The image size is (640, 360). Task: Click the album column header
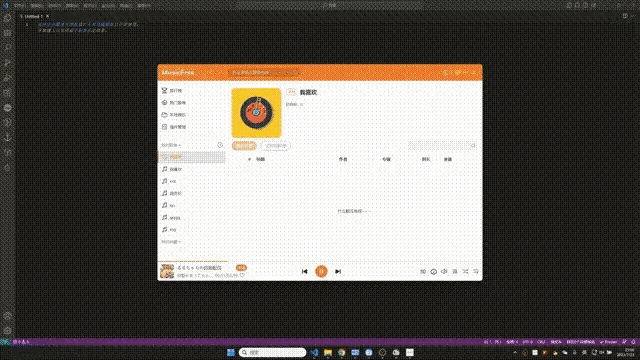point(387,159)
